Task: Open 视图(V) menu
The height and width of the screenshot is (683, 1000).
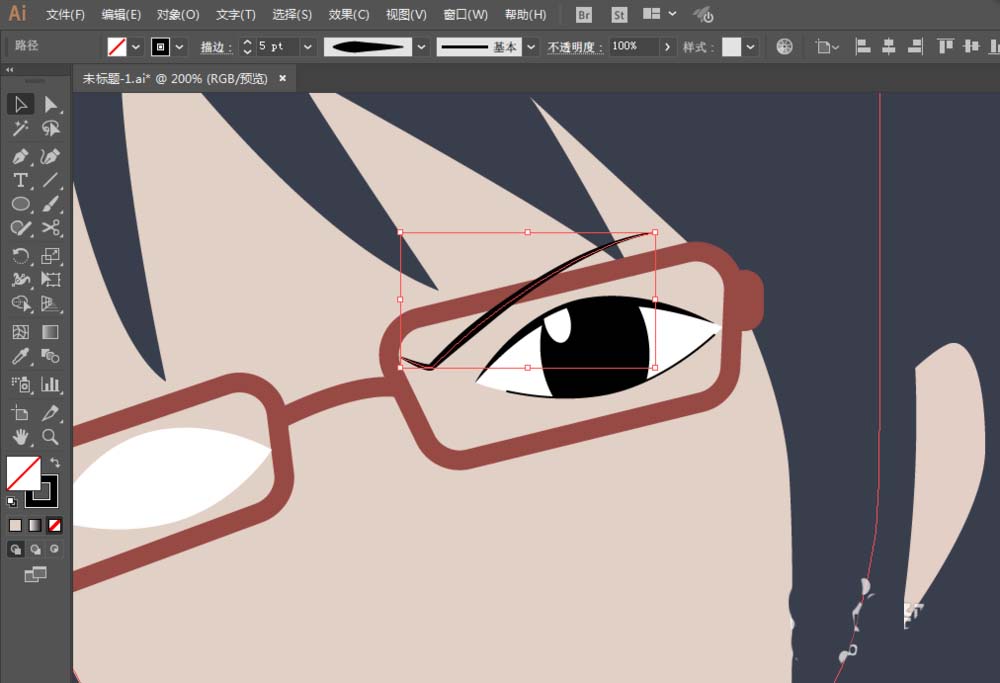Action: click(x=406, y=14)
